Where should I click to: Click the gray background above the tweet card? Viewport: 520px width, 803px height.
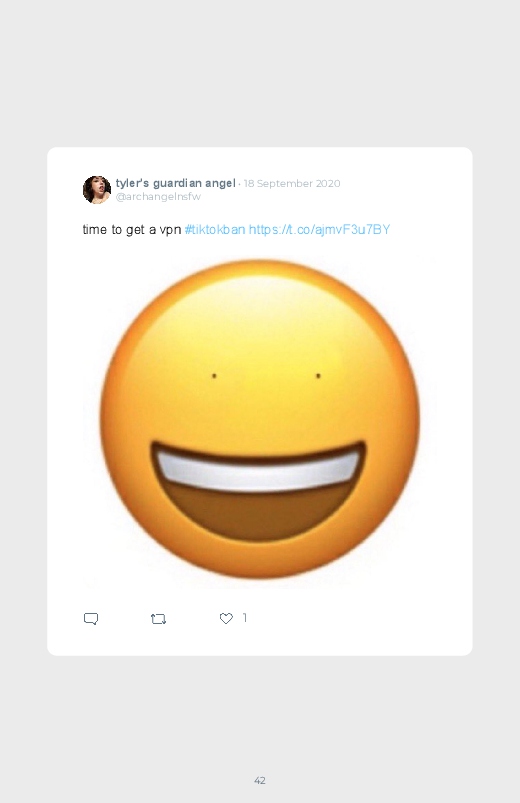pos(260,72)
